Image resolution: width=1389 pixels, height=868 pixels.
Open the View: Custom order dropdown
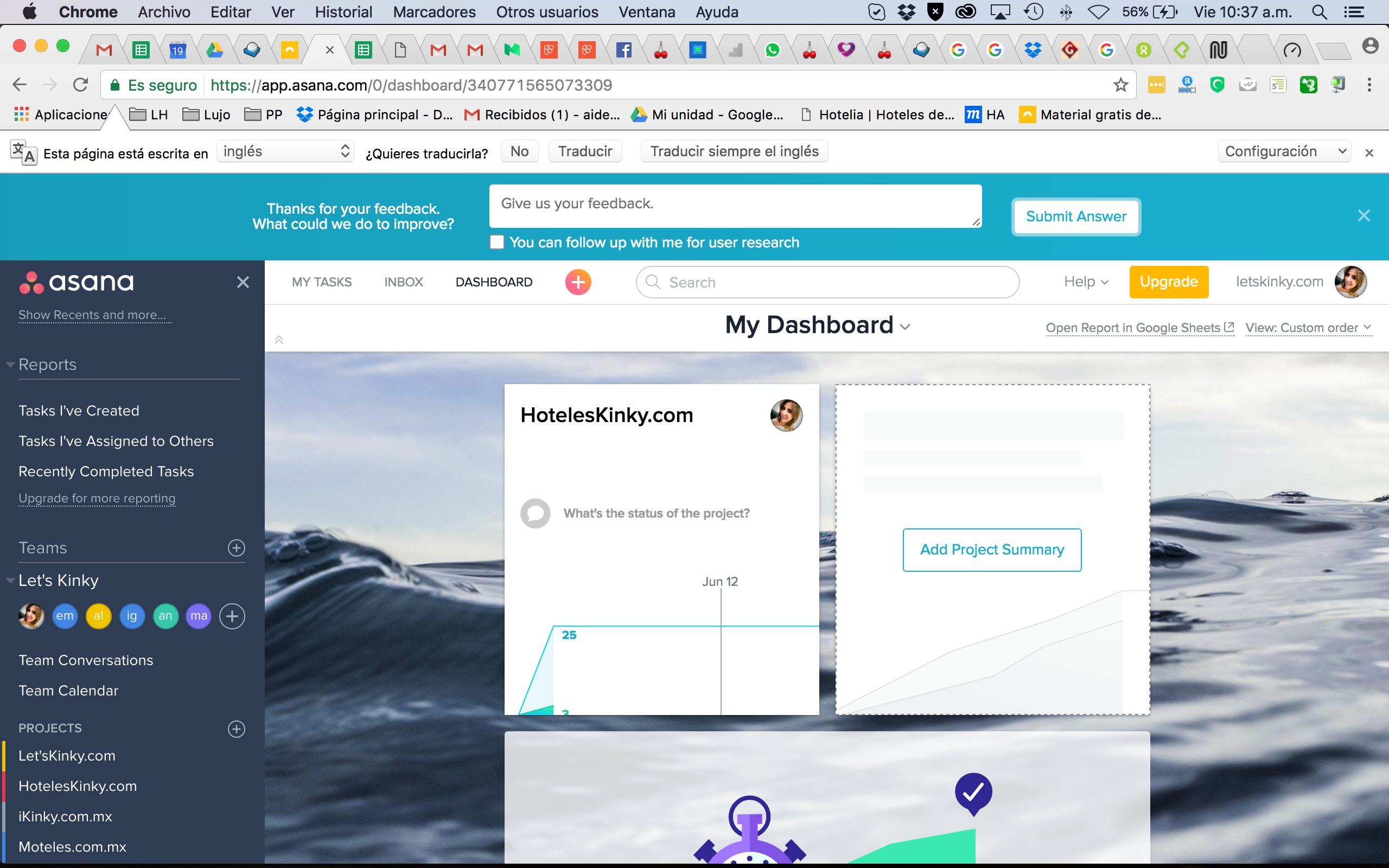[1309, 328]
